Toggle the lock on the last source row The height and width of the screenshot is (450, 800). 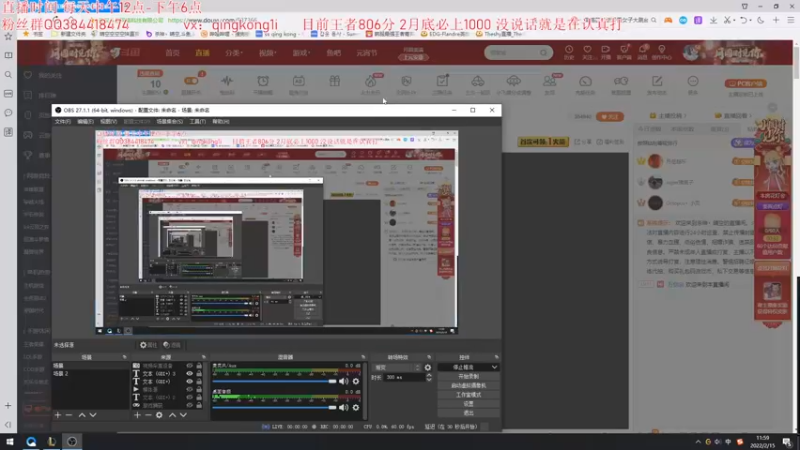[x=199, y=405]
